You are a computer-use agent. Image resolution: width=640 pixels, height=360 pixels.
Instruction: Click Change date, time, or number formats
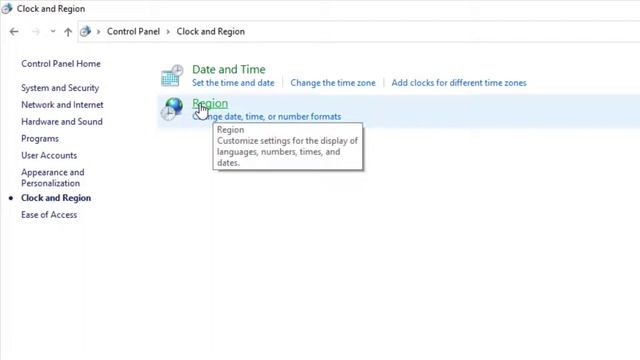click(x=267, y=116)
